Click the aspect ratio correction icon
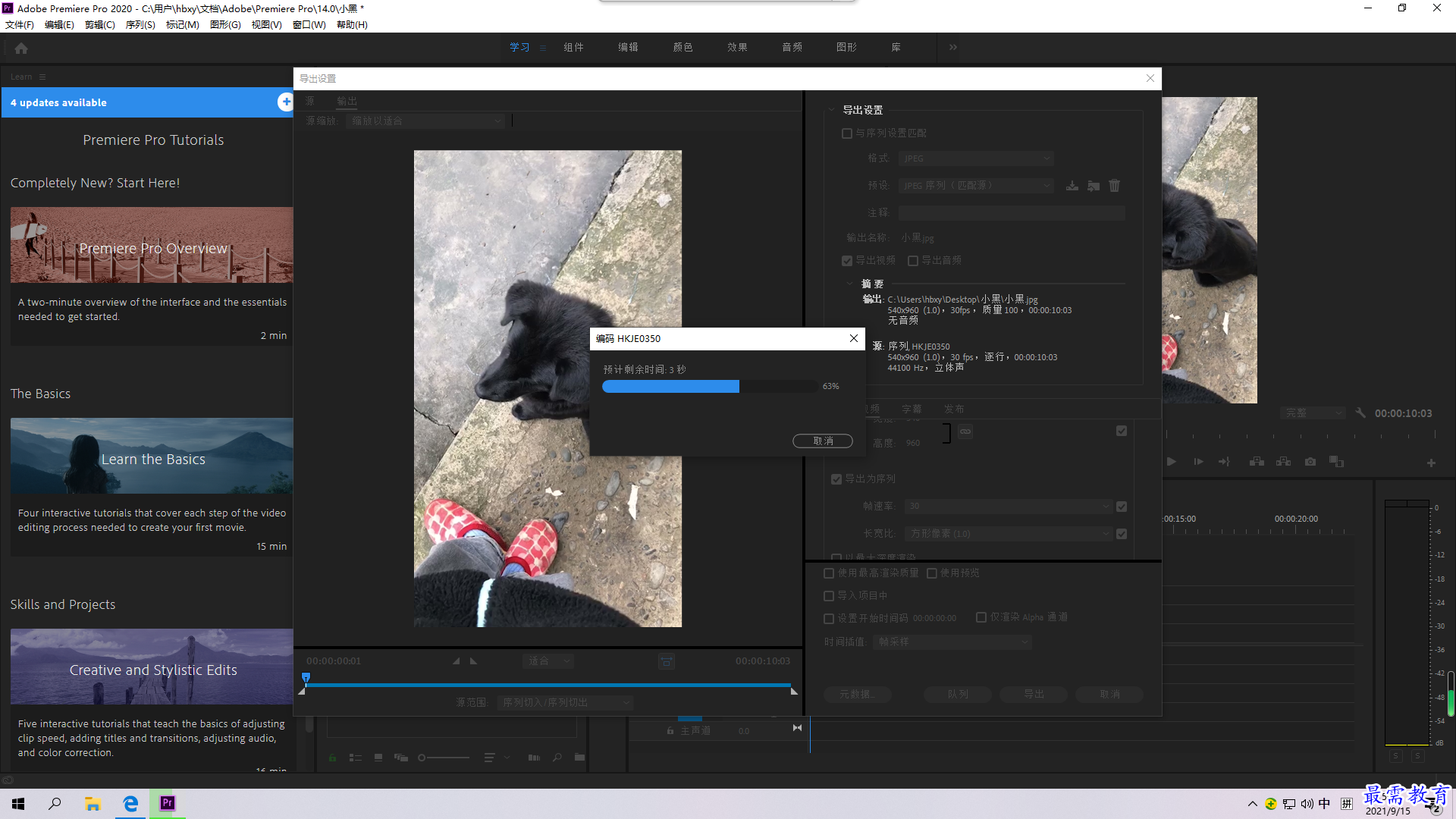Viewport: 1456px width, 819px height. (x=667, y=661)
